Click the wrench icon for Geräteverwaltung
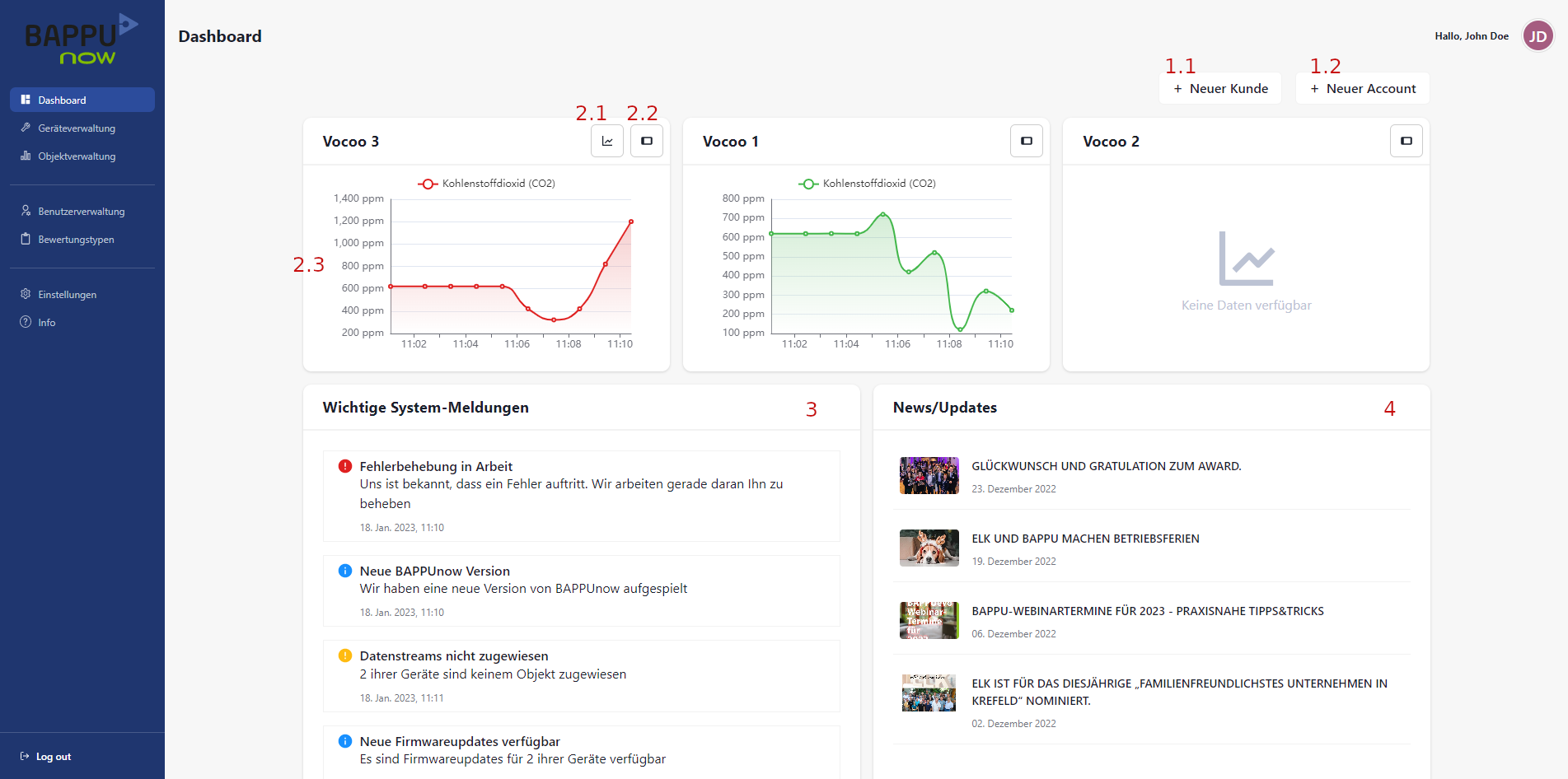The image size is (1568, 779). [x=26, y=128]
